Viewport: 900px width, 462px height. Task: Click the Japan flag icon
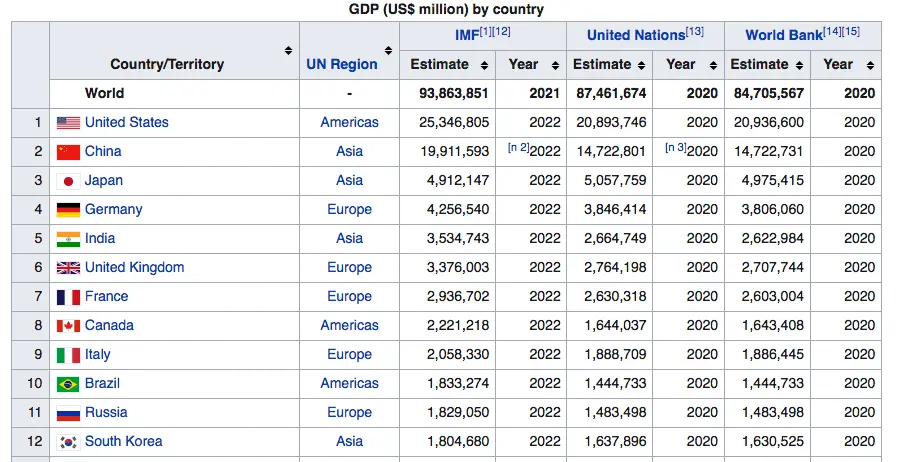coord(68,181)
